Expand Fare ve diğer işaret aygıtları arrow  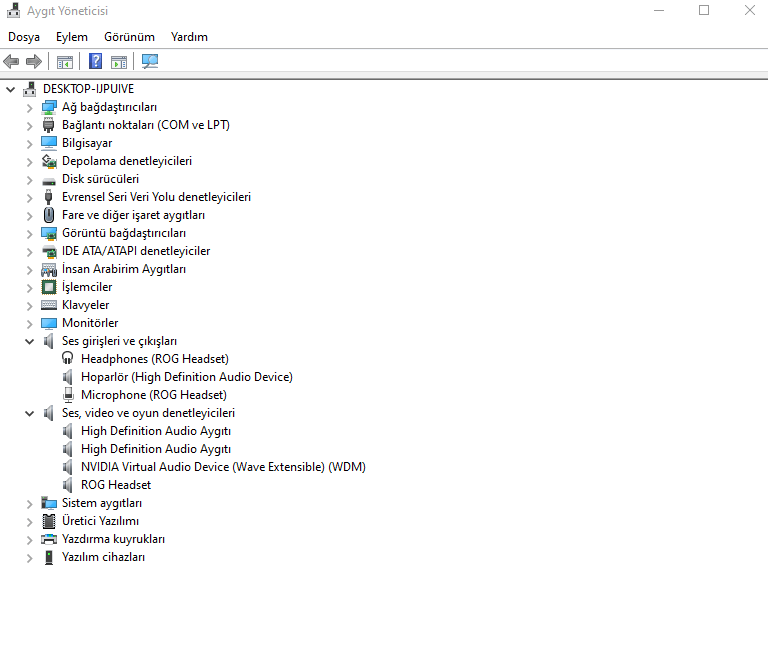pos(29,216)
